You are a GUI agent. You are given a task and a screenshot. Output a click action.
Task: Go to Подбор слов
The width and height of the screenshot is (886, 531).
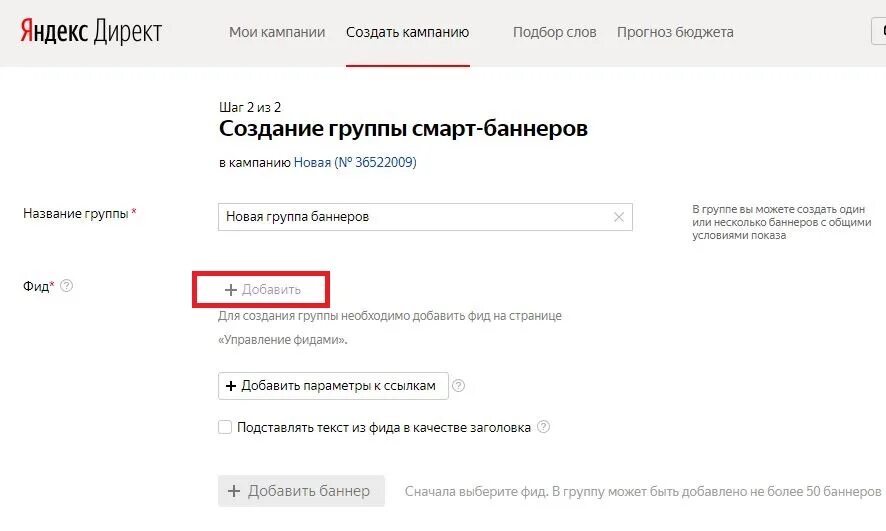(554, 32)
